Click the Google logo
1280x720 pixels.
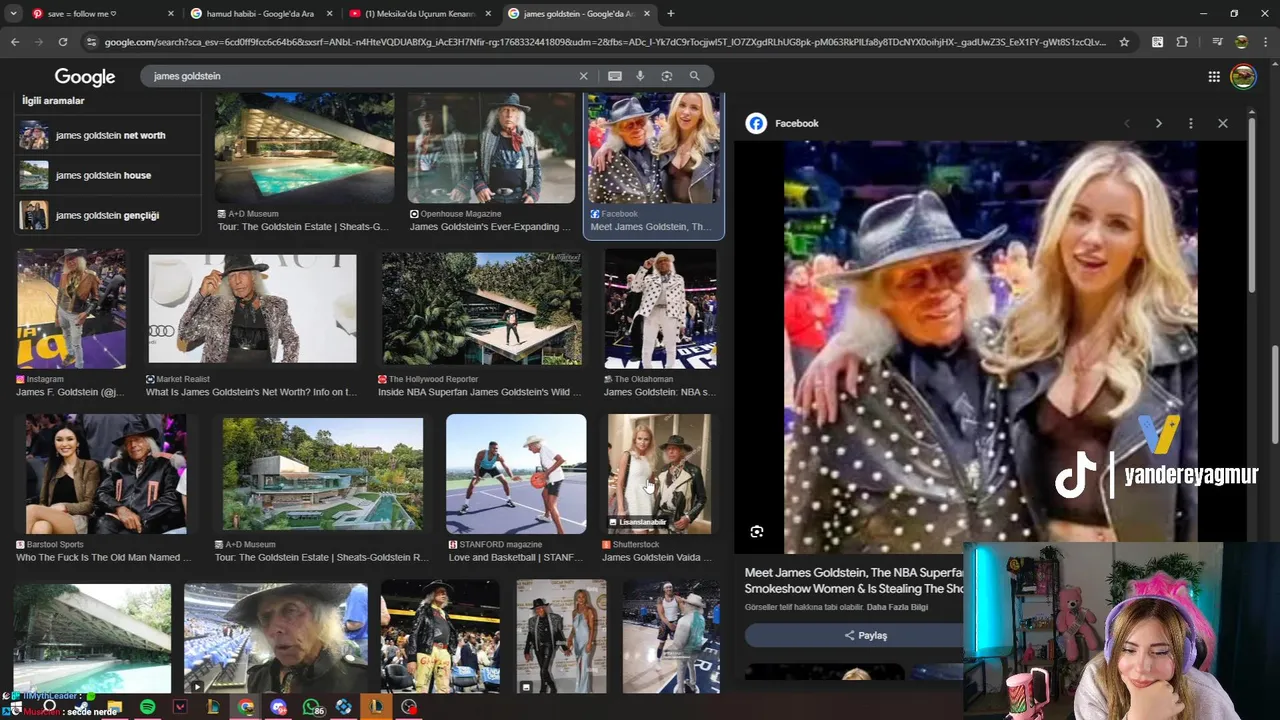(x=85, y=77)
